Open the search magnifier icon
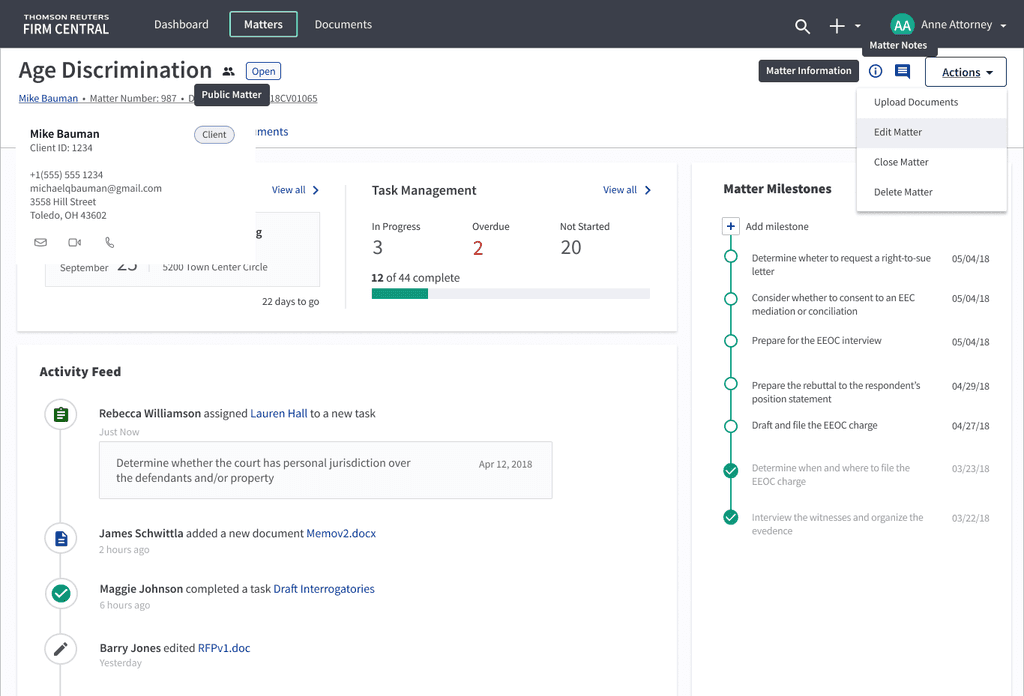1024x696 pixels. 802,26
